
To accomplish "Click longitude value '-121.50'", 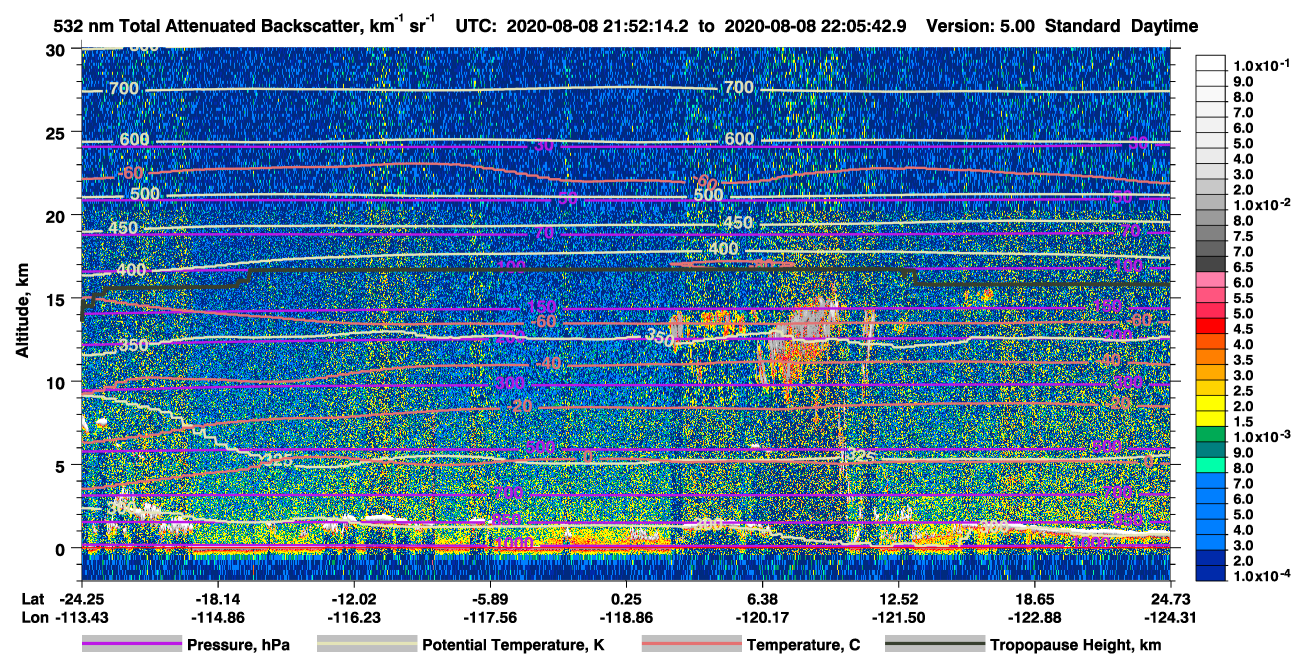I will pyautogui.click(x=899, y=617).
